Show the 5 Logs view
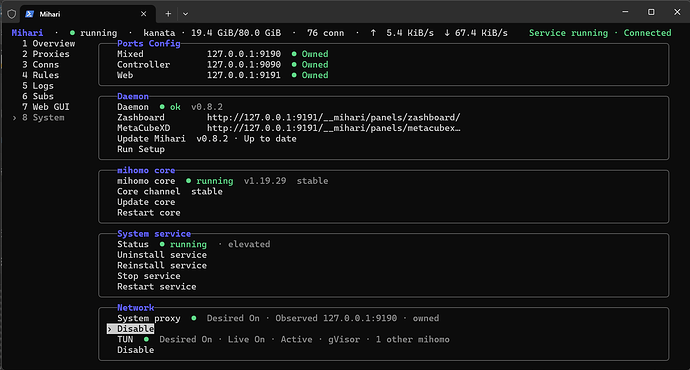This screenshot has width=690, height=370. pos(38,86)
